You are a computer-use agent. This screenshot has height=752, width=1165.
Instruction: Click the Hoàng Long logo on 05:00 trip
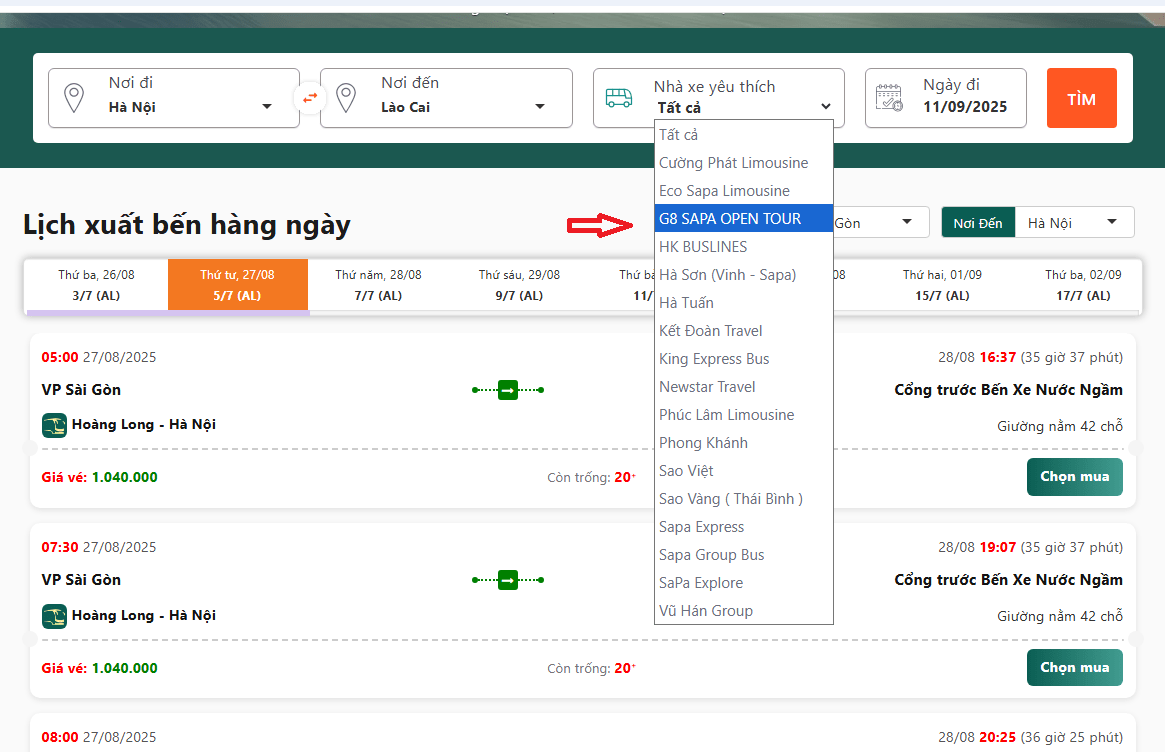54,425
